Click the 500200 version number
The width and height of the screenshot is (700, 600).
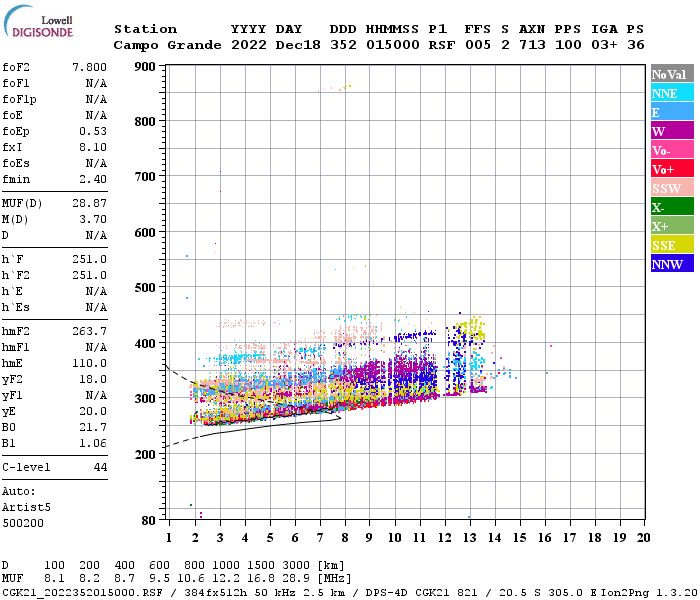(23, 523)
